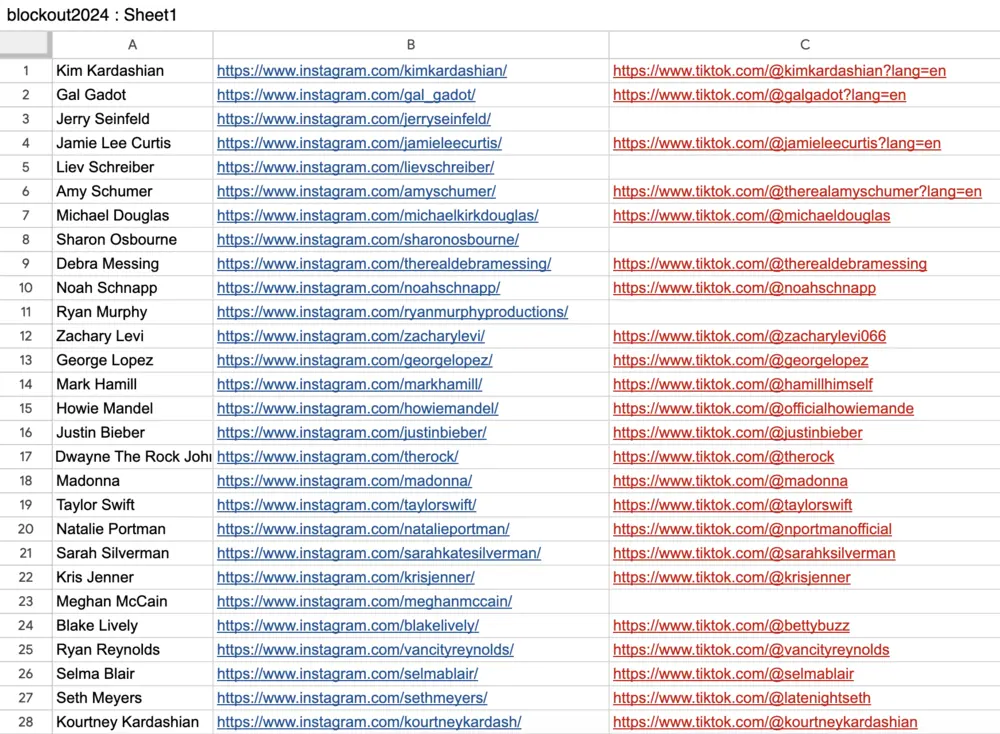Select column A header
1000x734 pixels.
pos(132,45)
